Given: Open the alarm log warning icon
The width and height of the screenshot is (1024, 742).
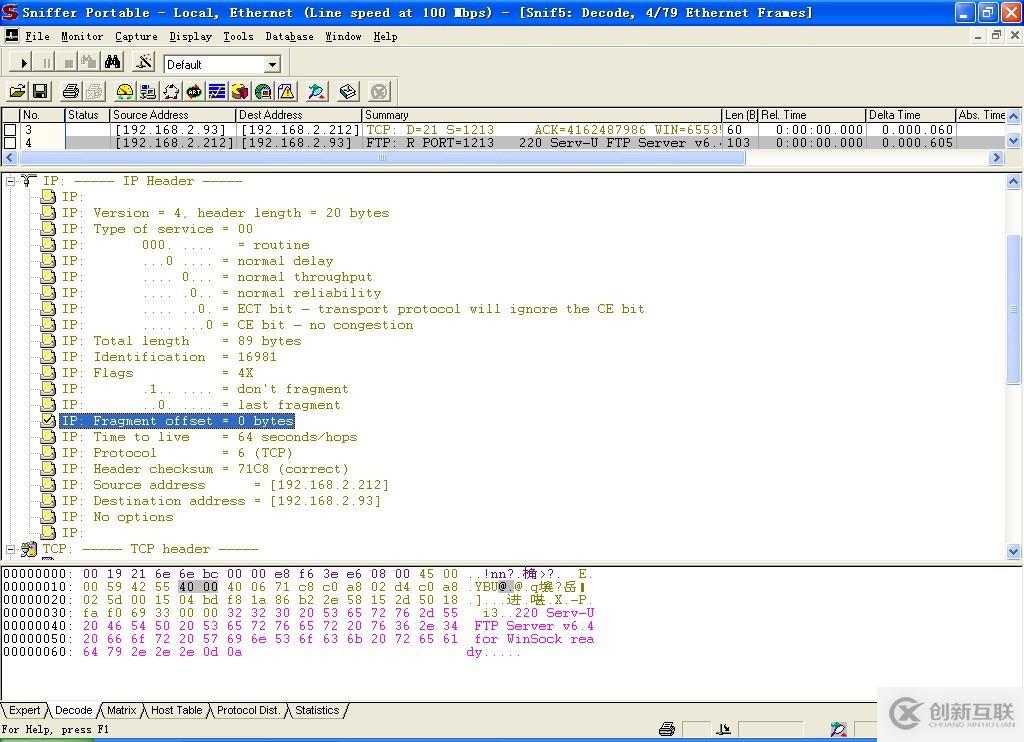Looking at the screenshot, I should point(286,92).
